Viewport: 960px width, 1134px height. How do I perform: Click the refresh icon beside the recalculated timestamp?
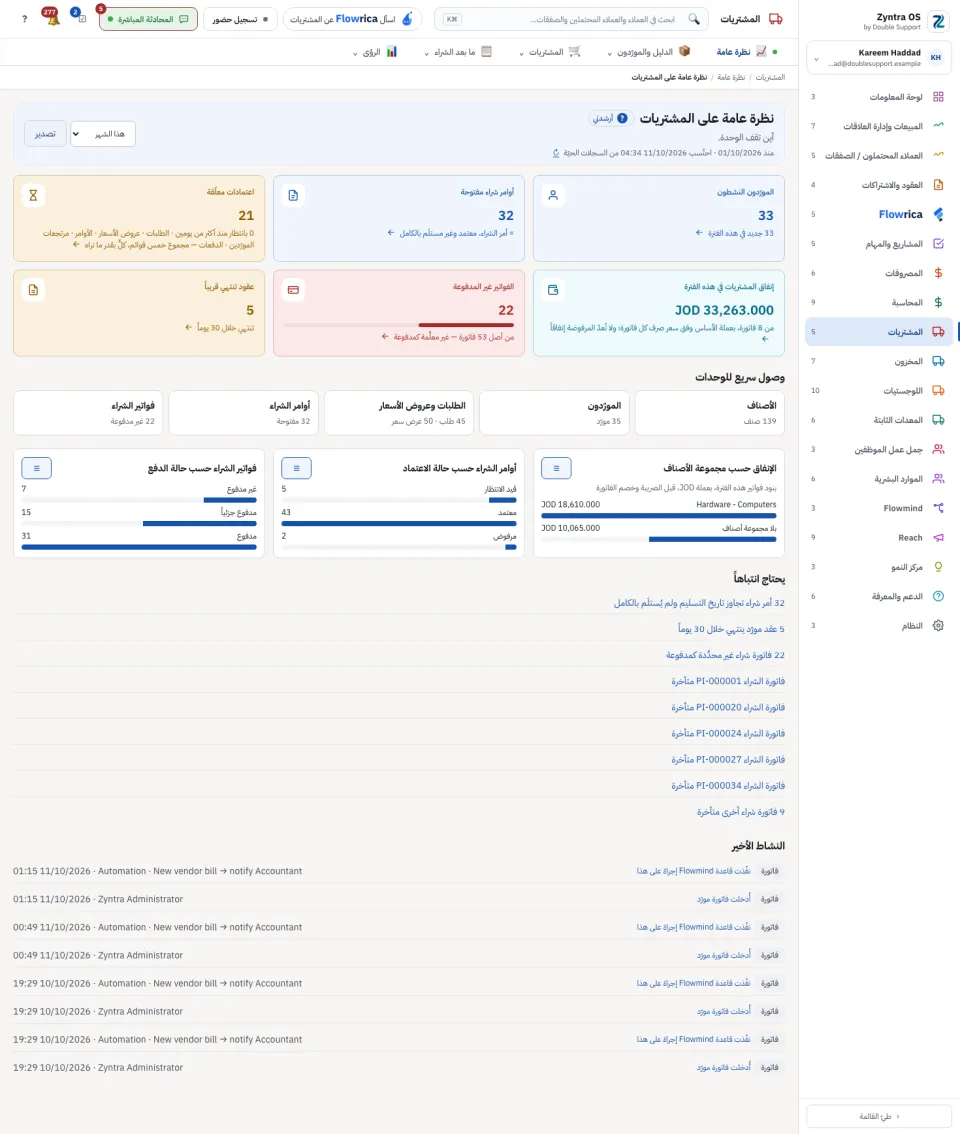[x=556, y=153]
